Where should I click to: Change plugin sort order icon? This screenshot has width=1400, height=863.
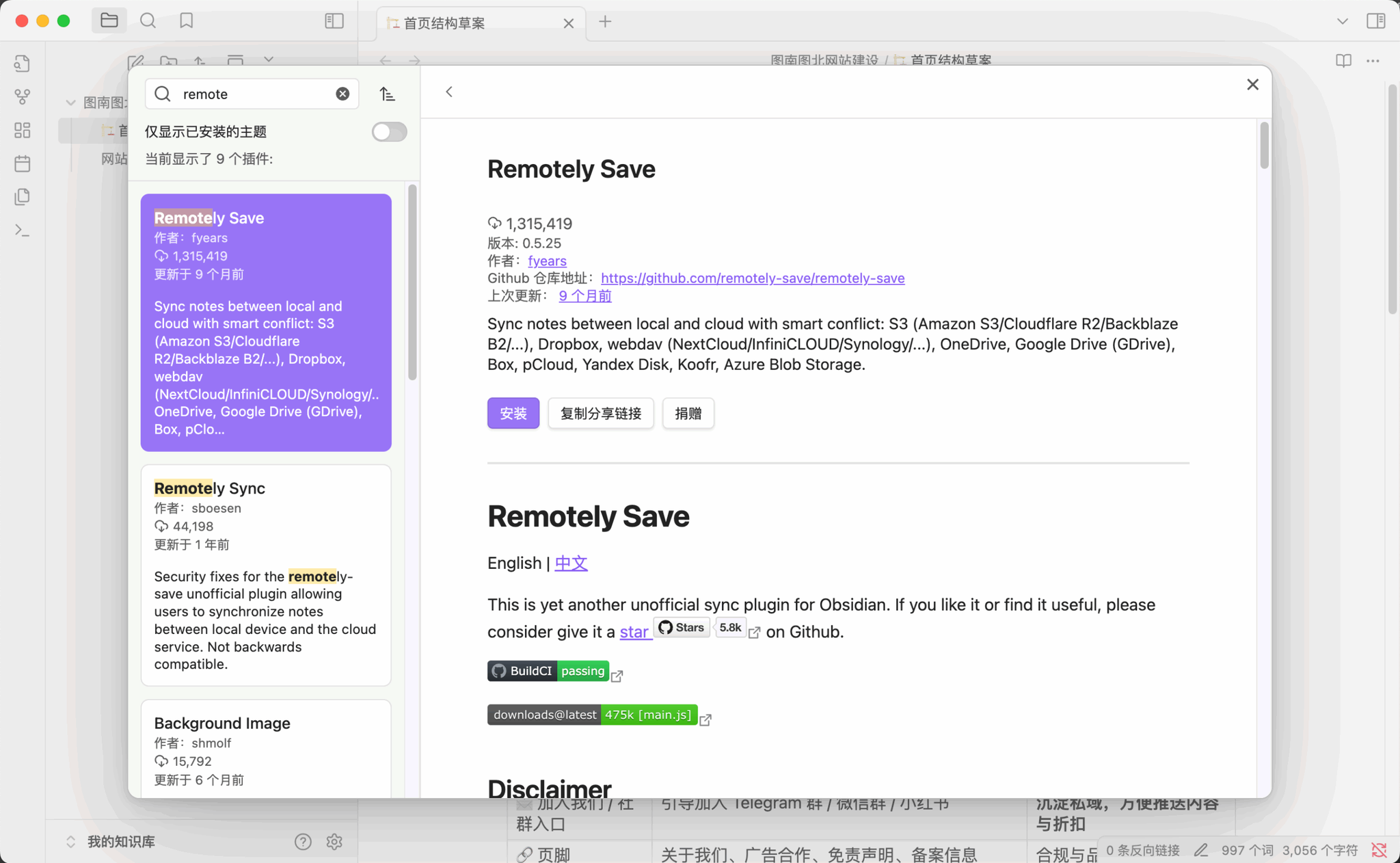point(388,94)
